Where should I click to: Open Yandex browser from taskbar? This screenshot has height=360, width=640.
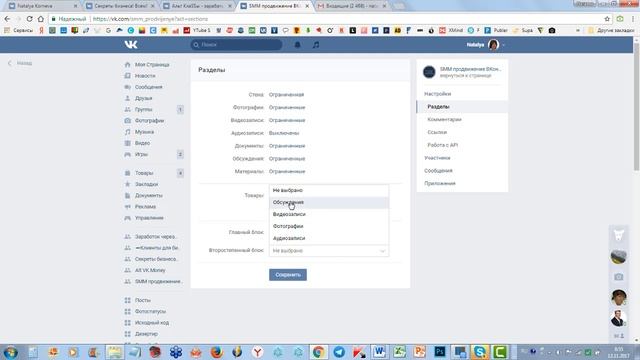pyautogui.click(x=258, y=352)
